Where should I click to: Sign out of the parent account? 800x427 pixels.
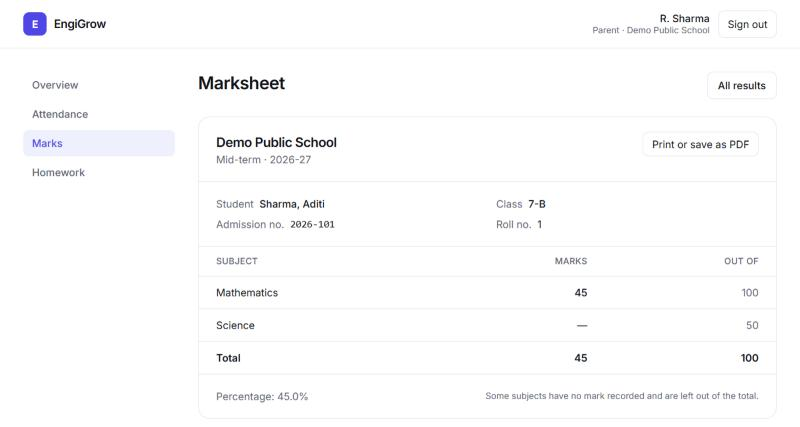click(747, 24)
